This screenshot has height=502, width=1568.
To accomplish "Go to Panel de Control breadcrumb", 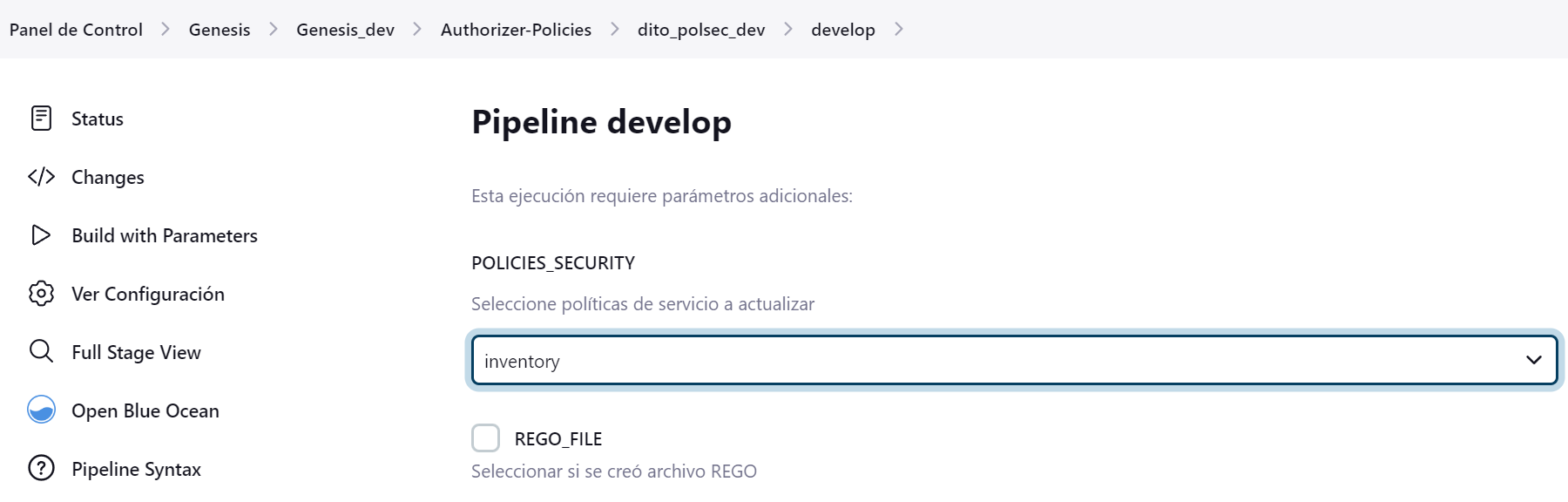I will click(76, 30).
